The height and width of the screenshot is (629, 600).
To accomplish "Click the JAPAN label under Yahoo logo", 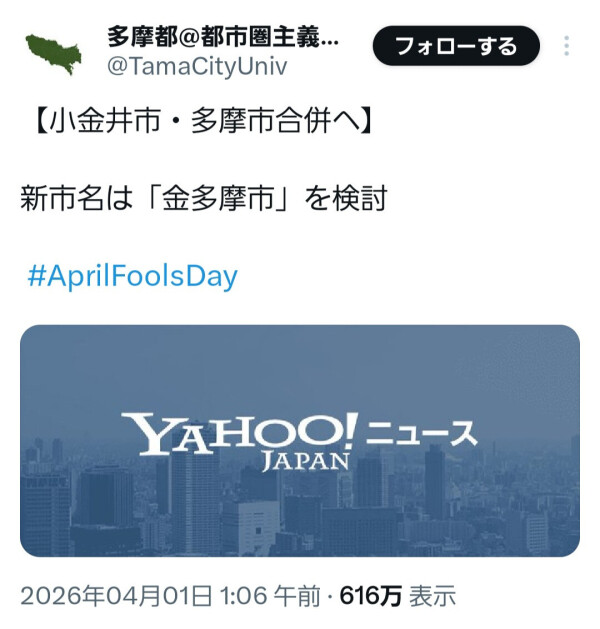I will click(x=306, y=461).
